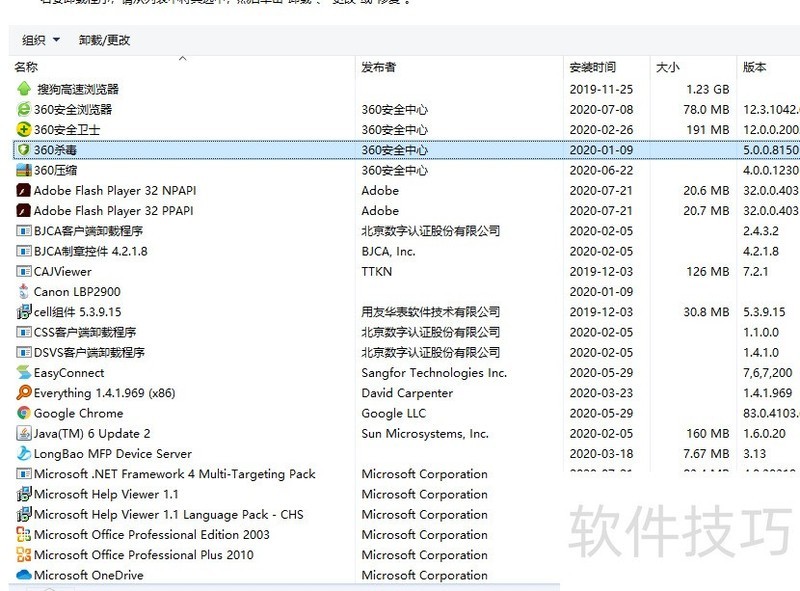
Task: Click version value 7,6,7,200
Action: point(767,373)
